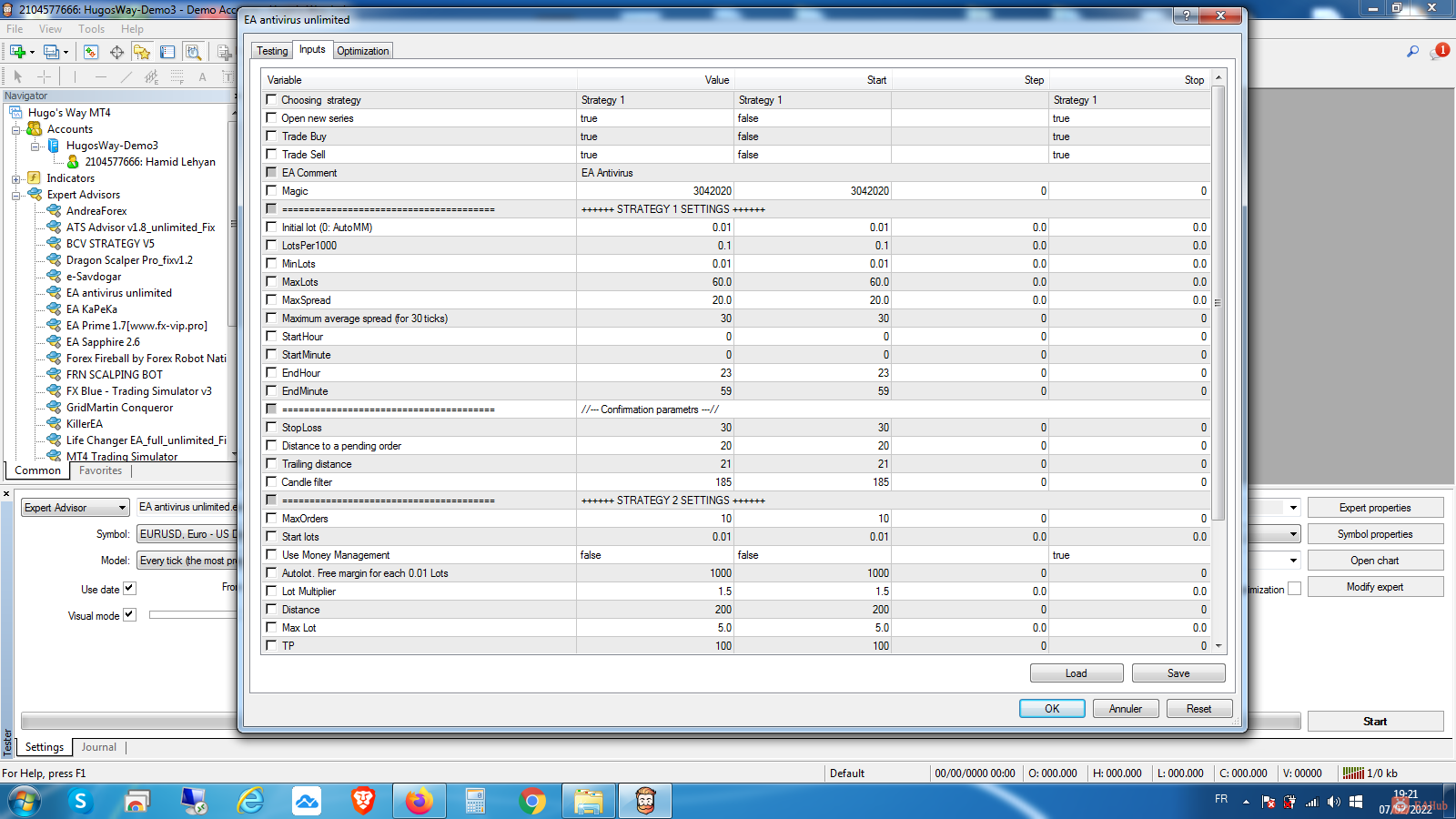Toggle the Navigator star-folder toolbar icon
Image resolution: width=1456 pixels, height=819 pixels.
(x=142, y=52)
